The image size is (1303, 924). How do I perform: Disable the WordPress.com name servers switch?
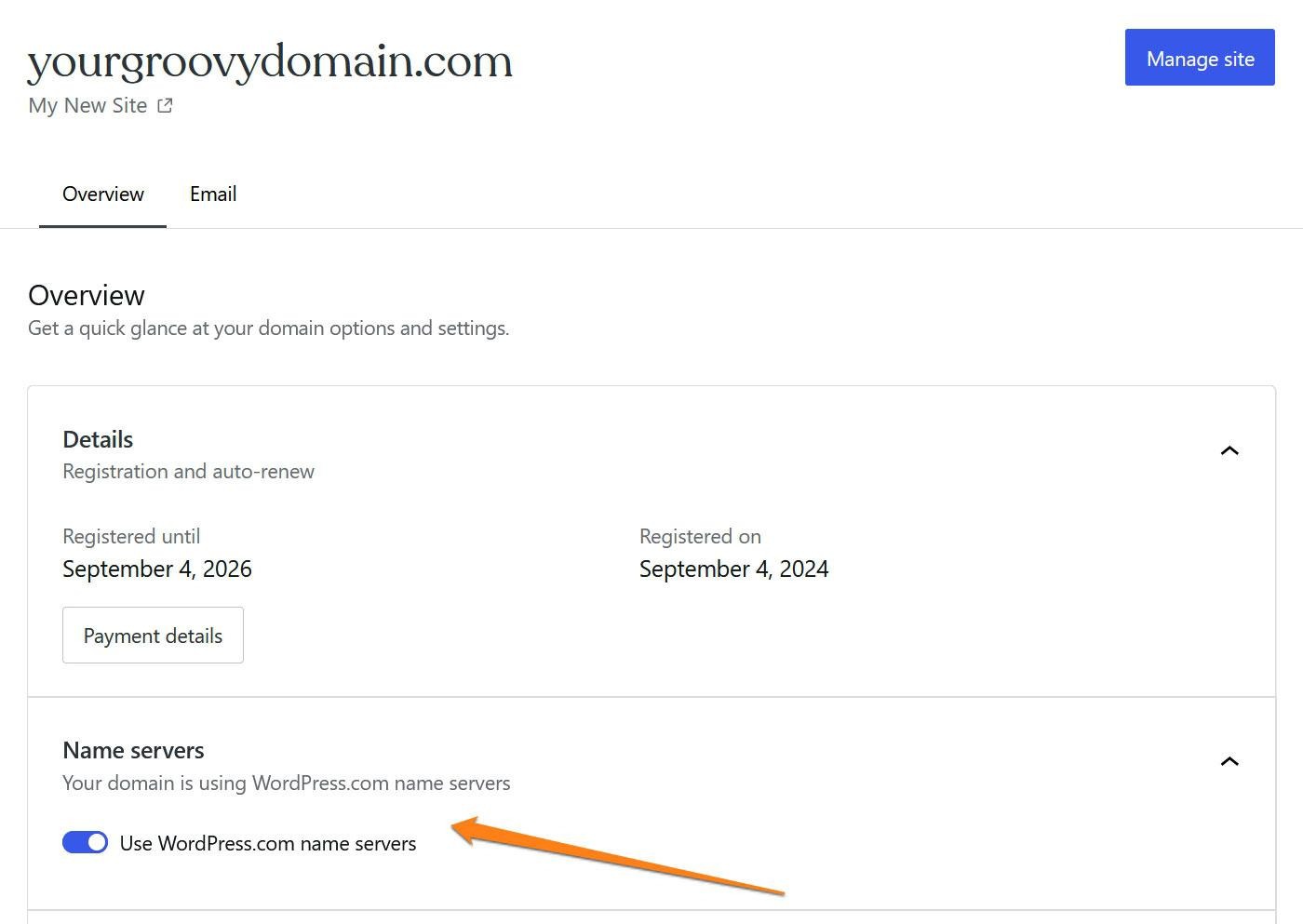[85, 843]
